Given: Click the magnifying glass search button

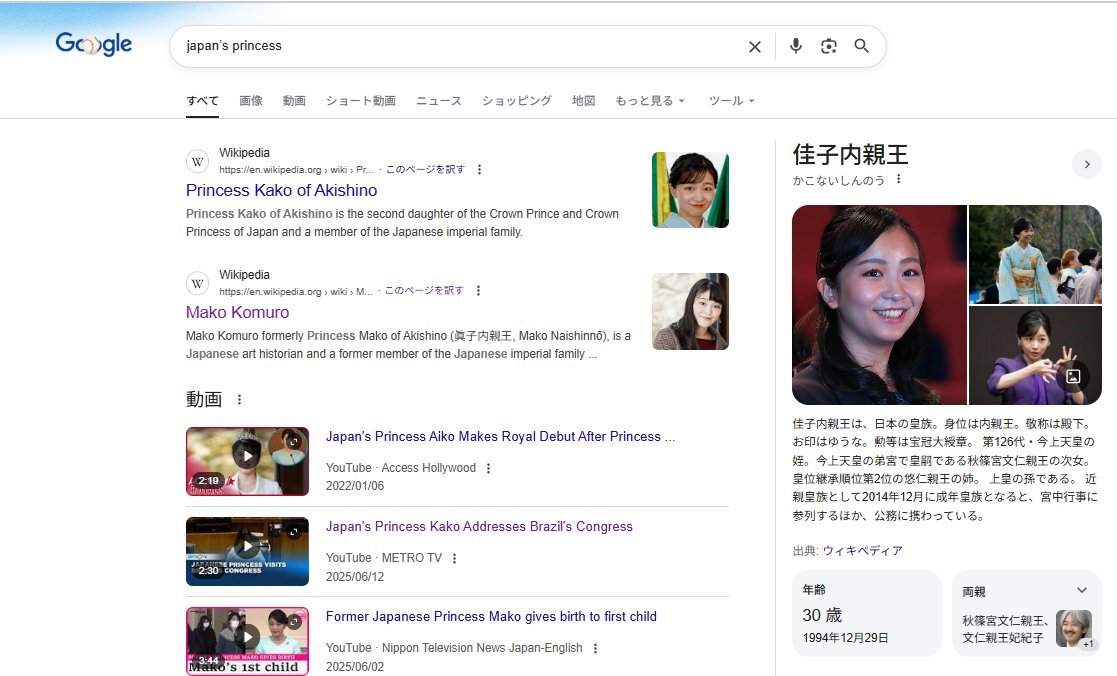Looking at the screenshot, I should (861, 46).
